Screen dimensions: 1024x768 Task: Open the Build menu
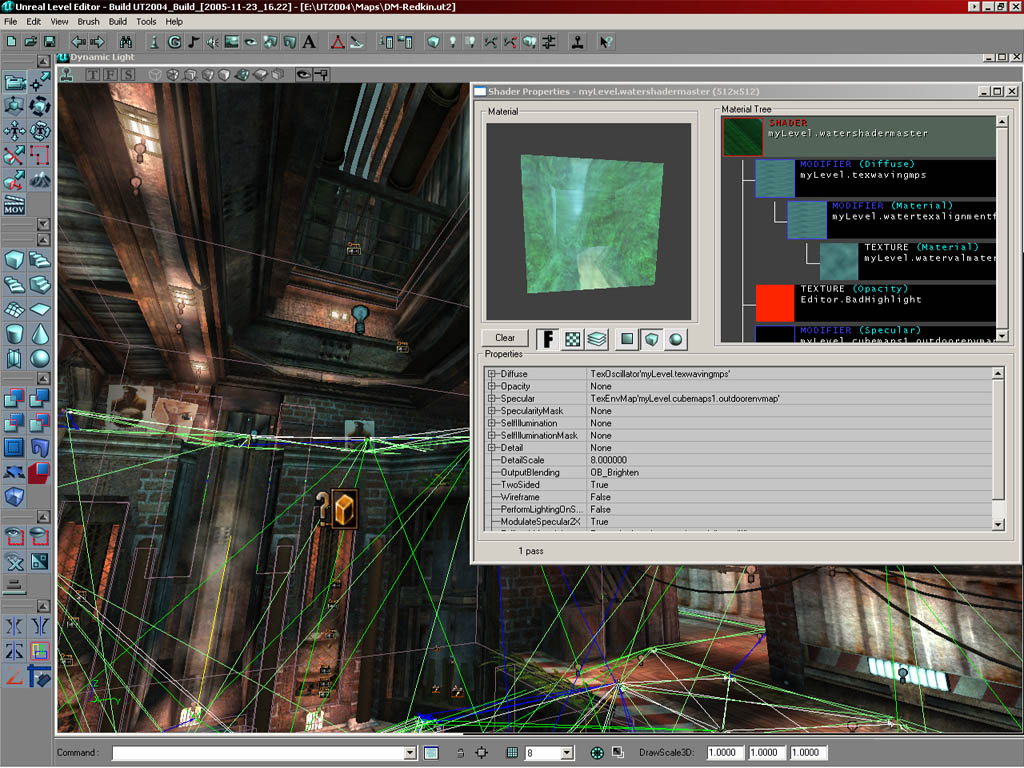tap(118, 22)
